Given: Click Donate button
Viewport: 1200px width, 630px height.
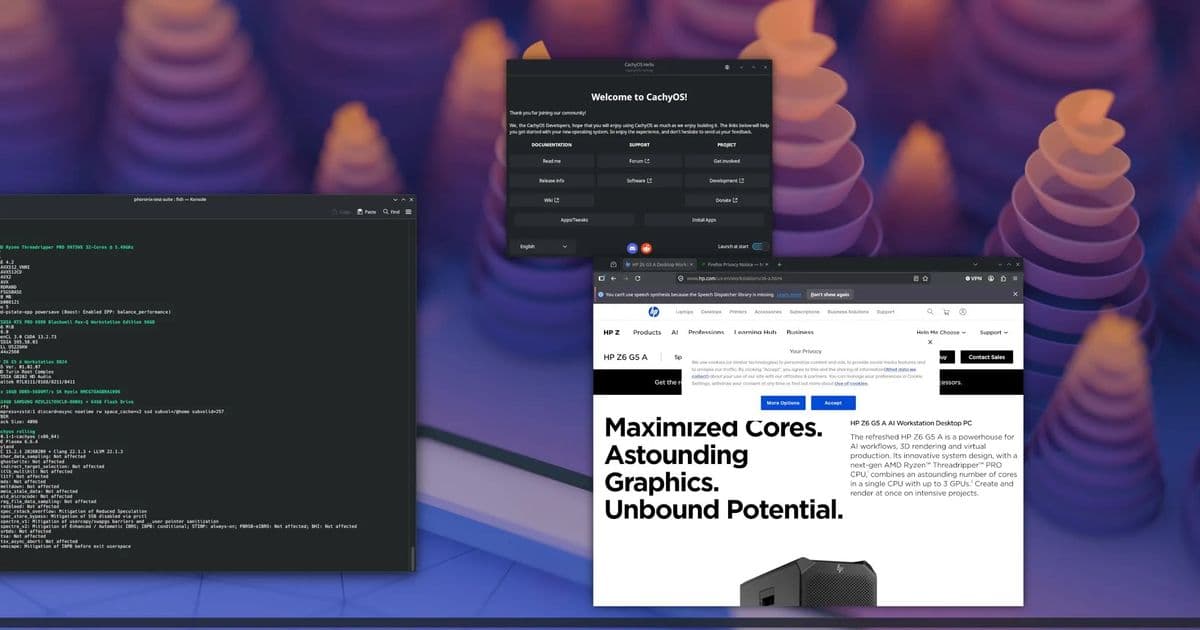Looking at the screenshot, I should point(726,200).
